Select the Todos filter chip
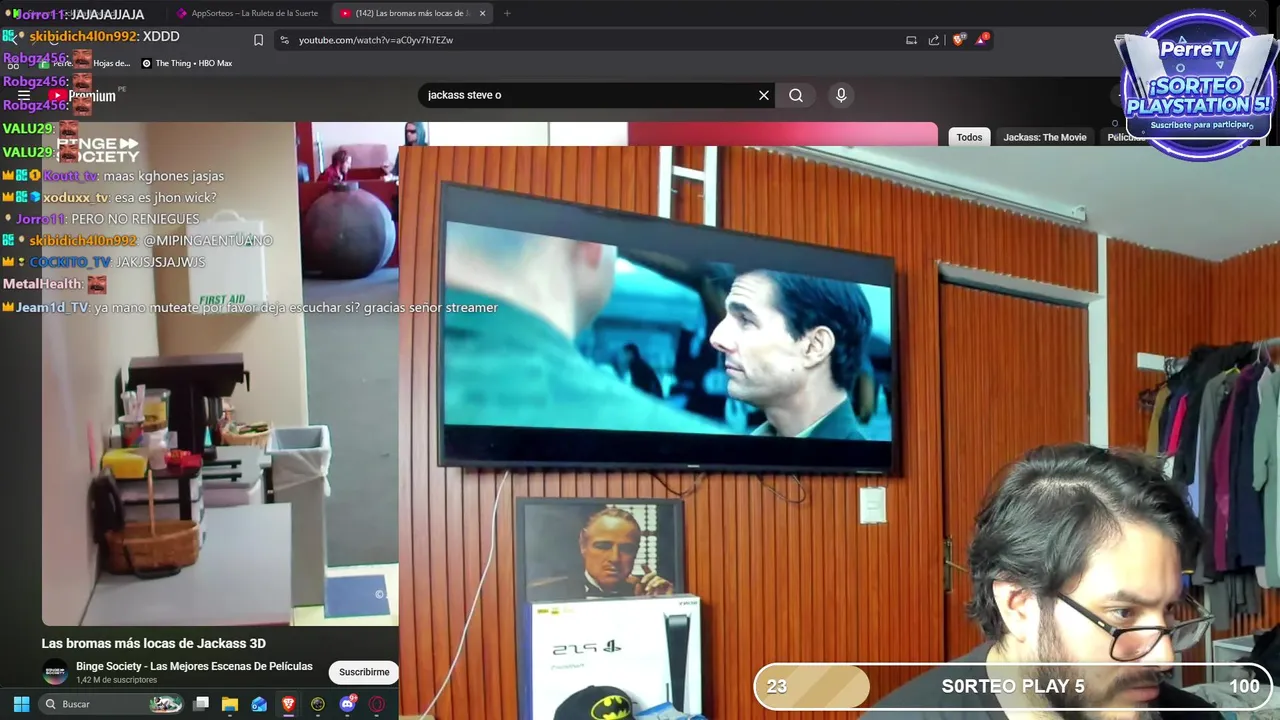Screen dimensions: 1280x720 969,137
